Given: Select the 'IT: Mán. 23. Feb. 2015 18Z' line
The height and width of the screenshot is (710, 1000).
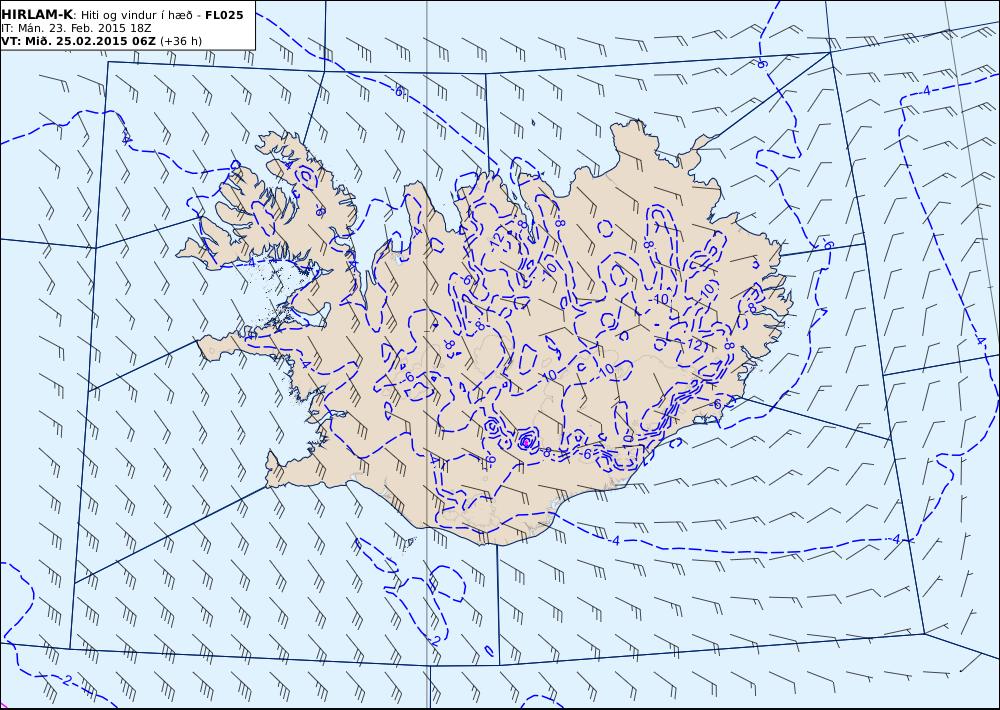Looking at the screenshot, I should click(x=77, y=28).
